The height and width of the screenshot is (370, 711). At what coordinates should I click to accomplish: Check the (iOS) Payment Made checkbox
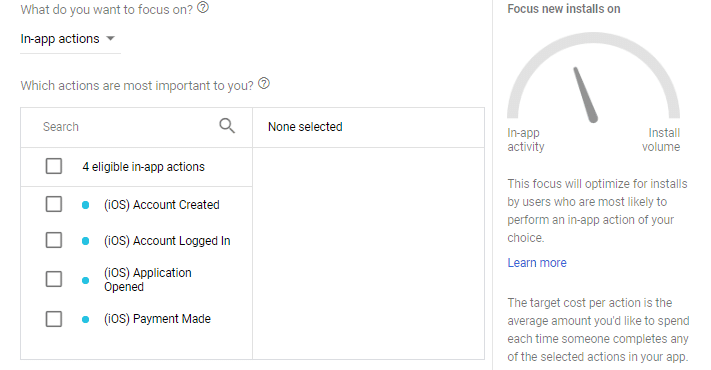pyautogui.click(x=54, y=319)
